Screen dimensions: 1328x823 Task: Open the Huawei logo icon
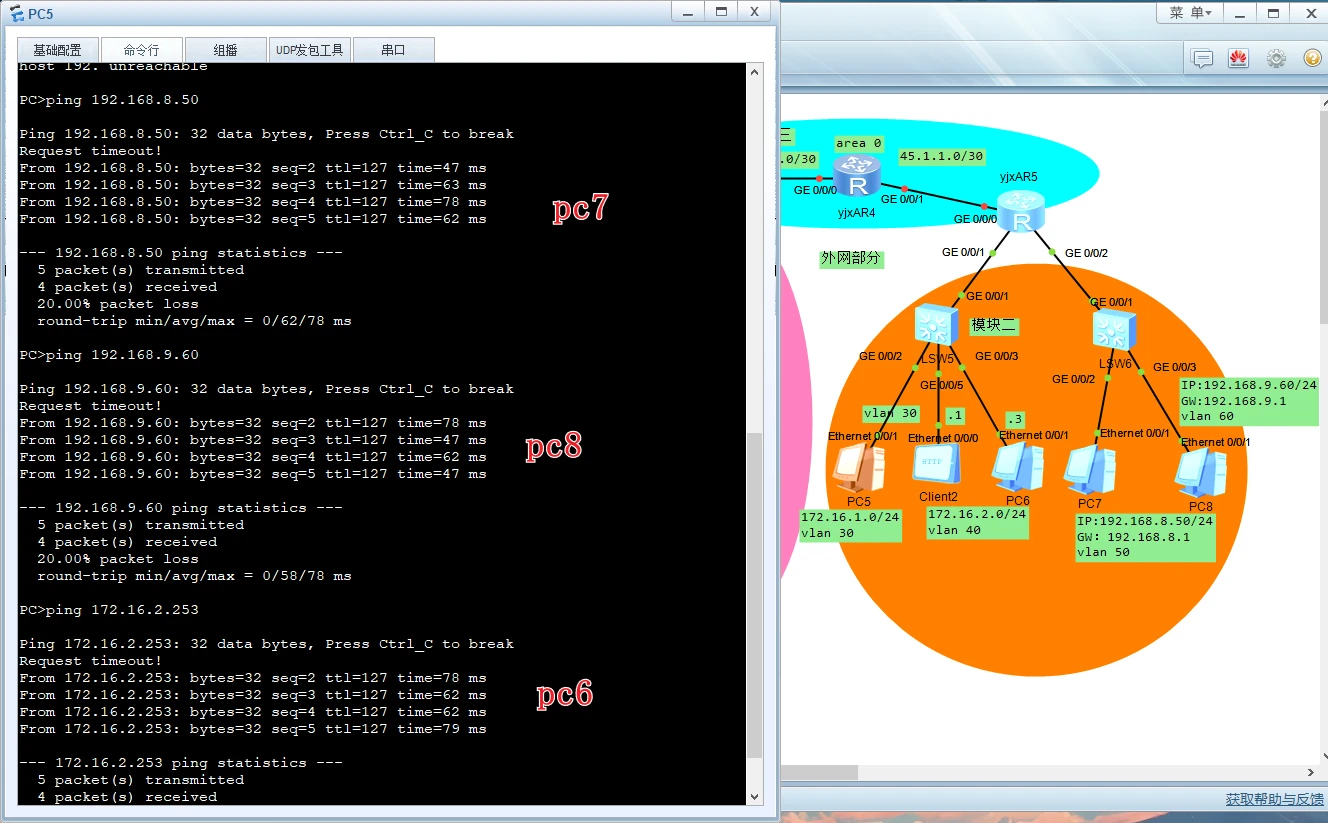point(1239,58)
